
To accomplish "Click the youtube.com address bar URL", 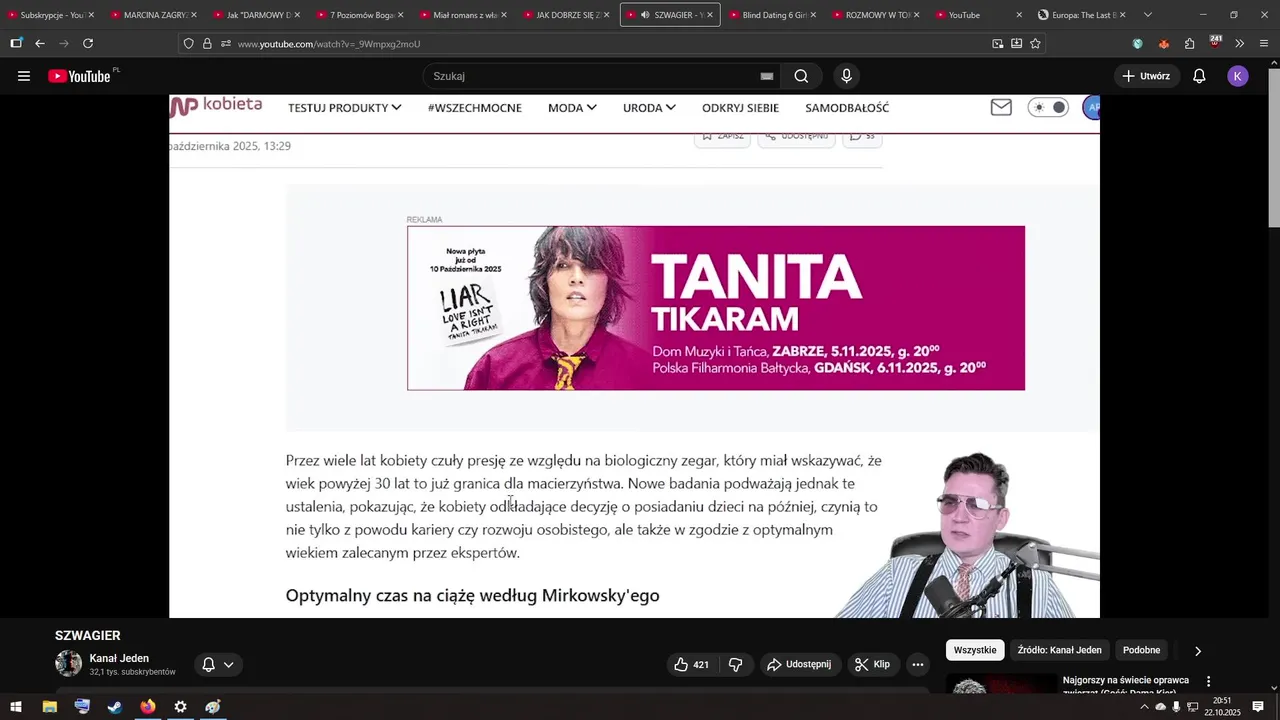I will [x=329, y=44].
